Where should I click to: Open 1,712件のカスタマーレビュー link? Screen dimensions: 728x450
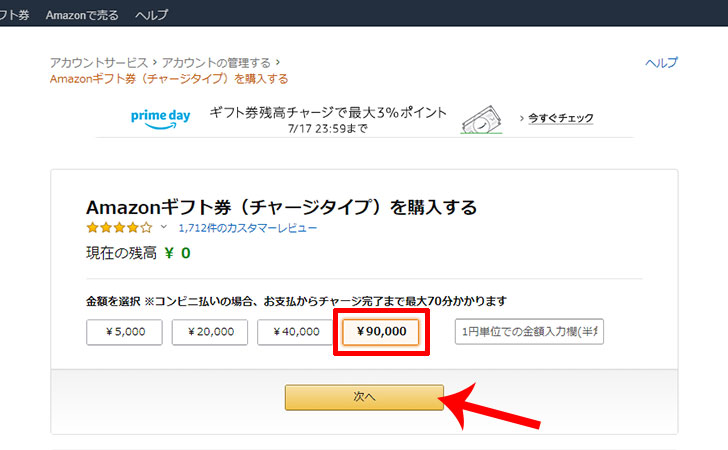point(247,228)
